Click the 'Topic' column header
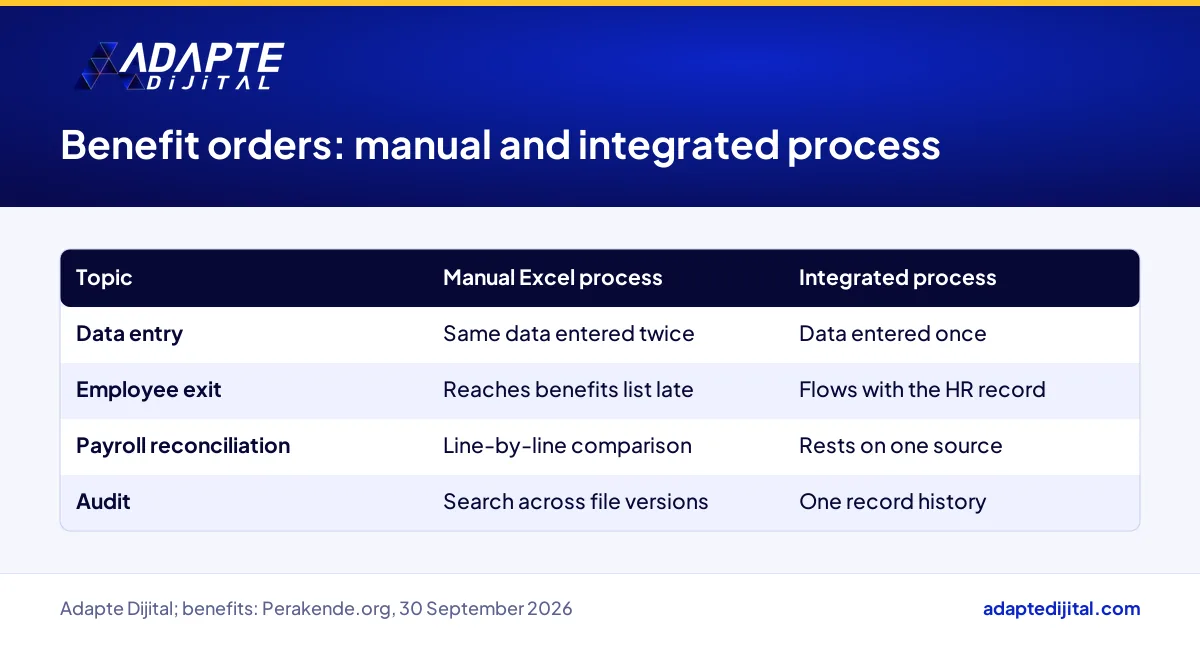 point(104,278)
